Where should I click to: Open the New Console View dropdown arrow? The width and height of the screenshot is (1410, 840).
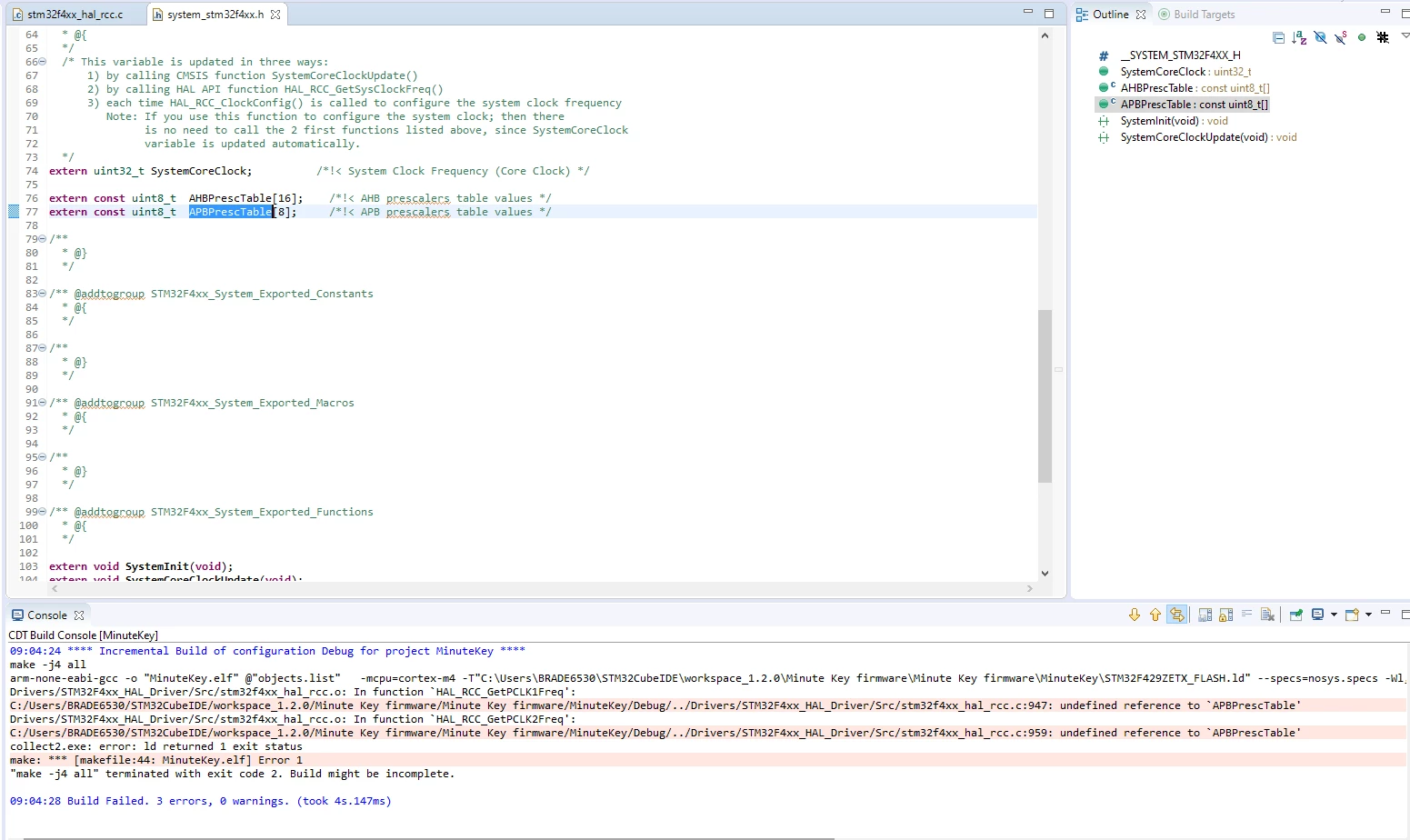(x=1368, y=615)
